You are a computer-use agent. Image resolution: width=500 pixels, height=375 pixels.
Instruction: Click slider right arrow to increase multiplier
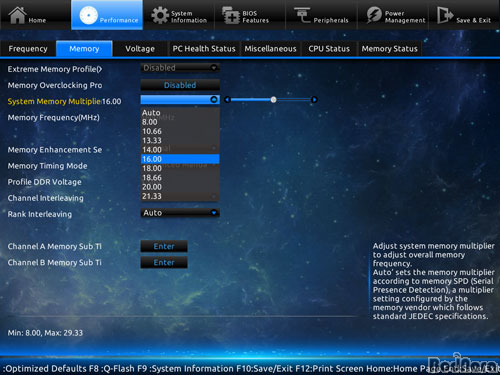tap(314, 99)
